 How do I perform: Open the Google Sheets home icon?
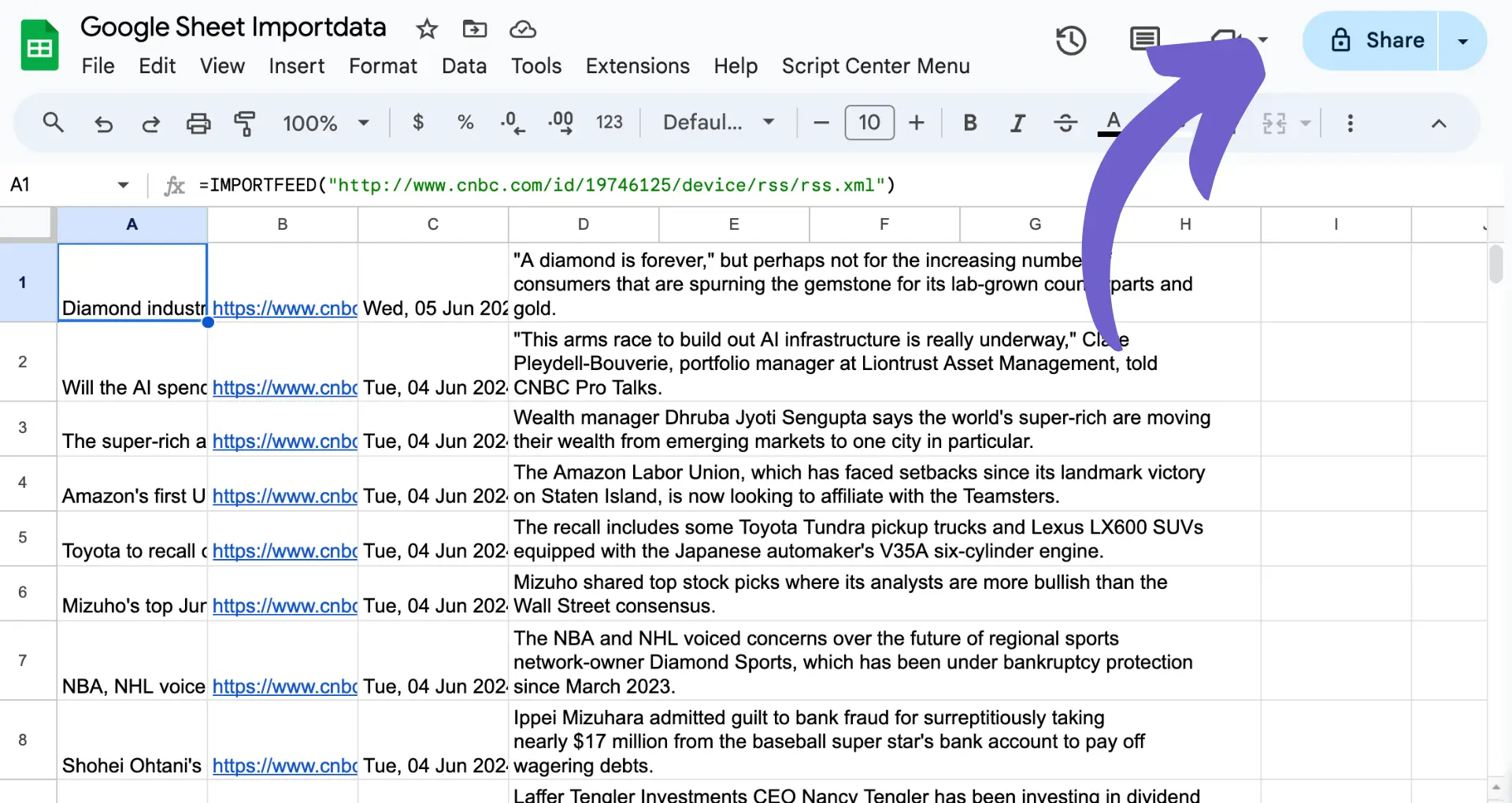(x=39, y=46)
